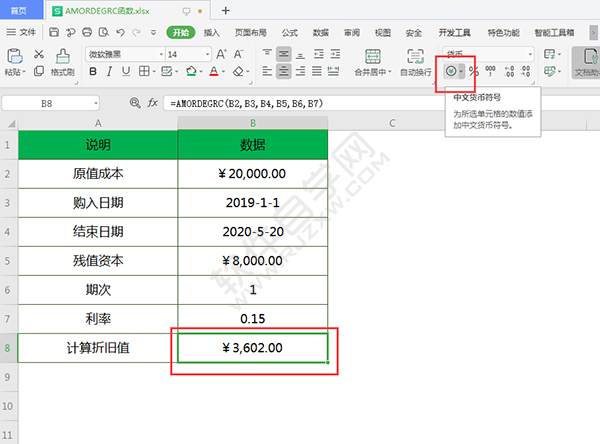
Task: Align text left
Action: (267, 71)
